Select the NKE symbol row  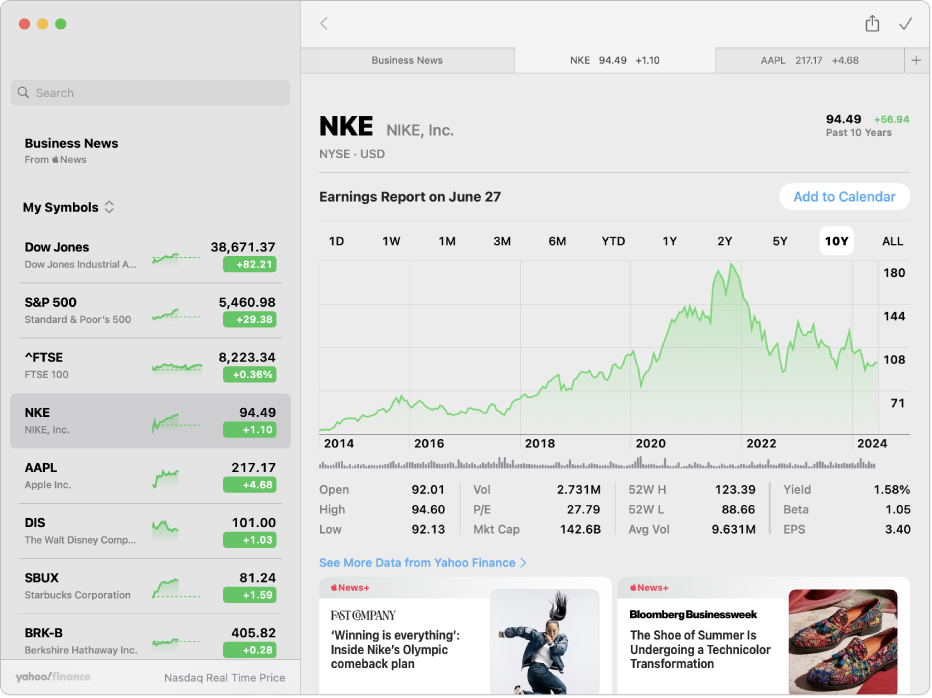[150, 421]
